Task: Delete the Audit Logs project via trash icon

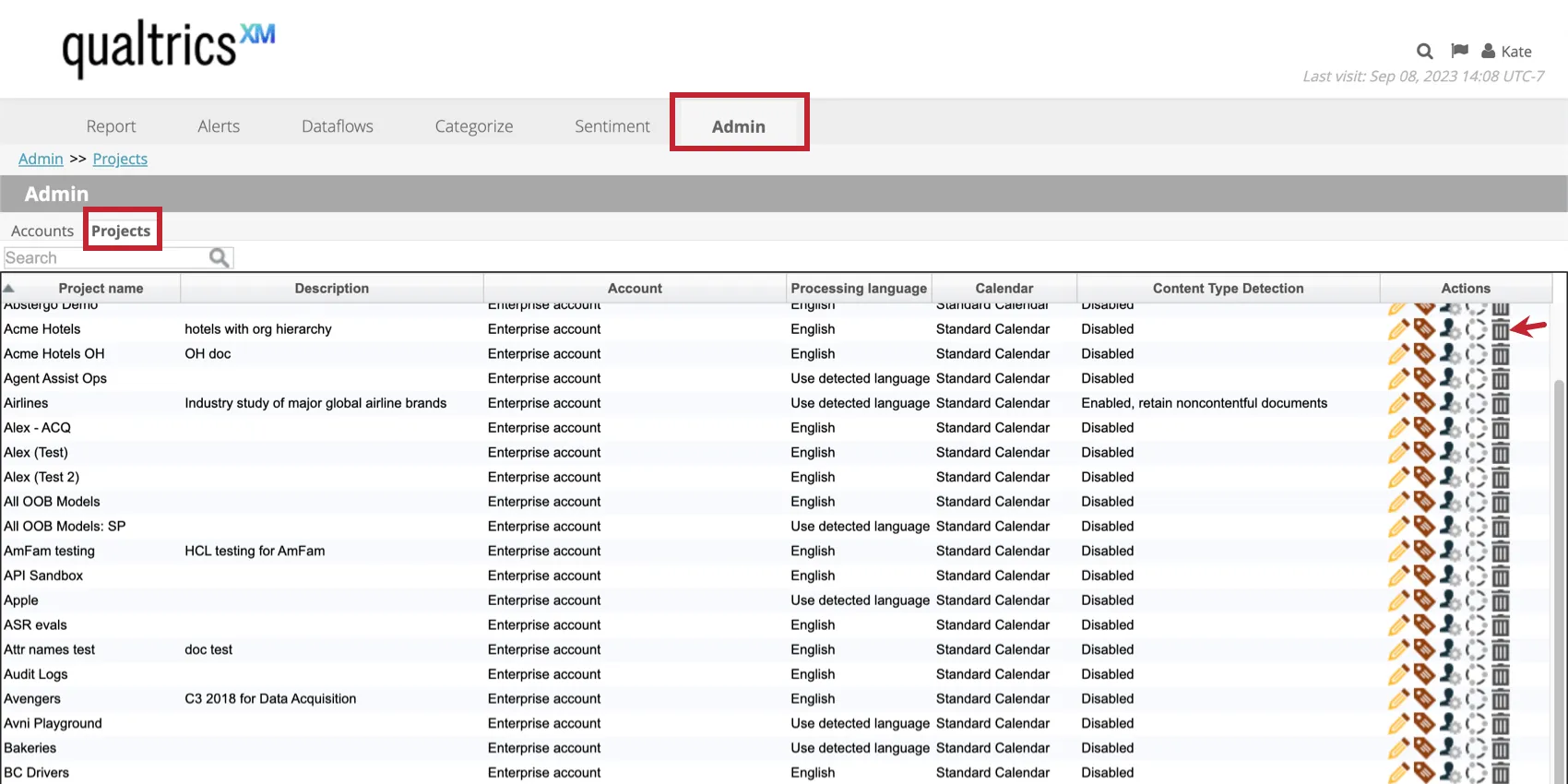Action: pyautogui.click(x=1501, y=674)
